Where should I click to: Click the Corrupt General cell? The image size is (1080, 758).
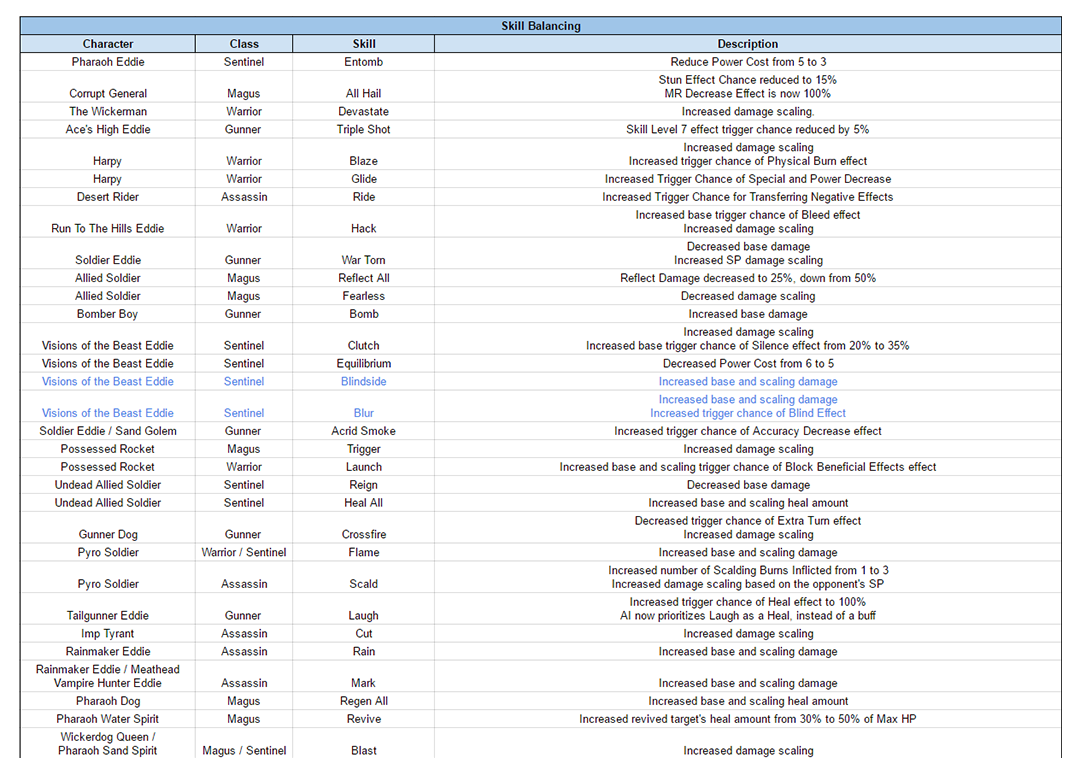pos(108,94)
